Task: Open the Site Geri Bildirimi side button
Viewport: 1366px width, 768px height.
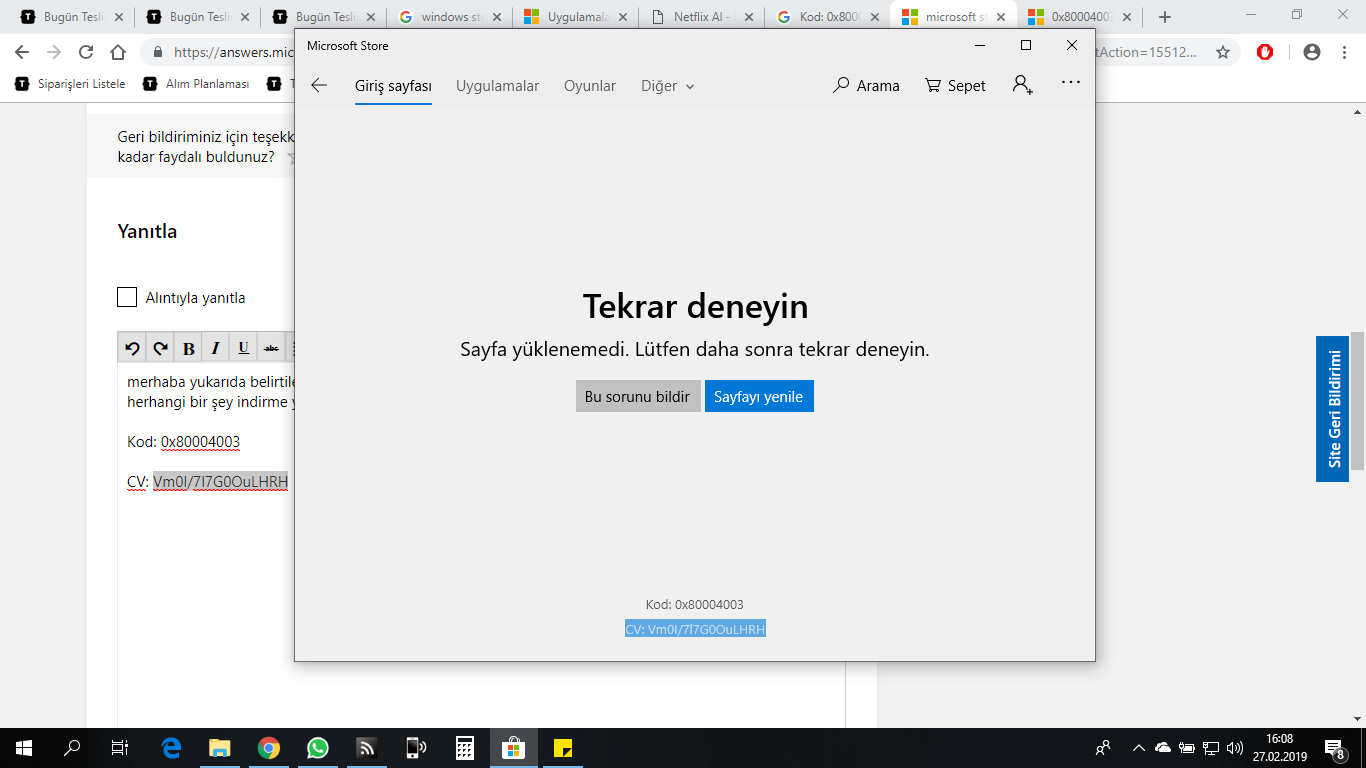Action: point(1332,408)
